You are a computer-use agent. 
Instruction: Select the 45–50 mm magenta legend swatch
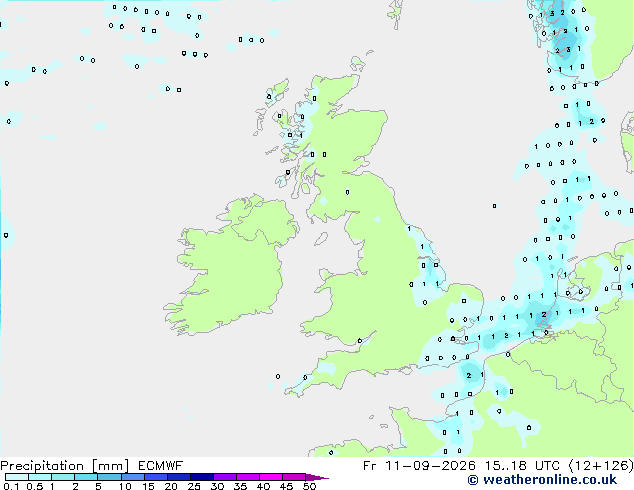pyautogui.click(x=294, y=477)
